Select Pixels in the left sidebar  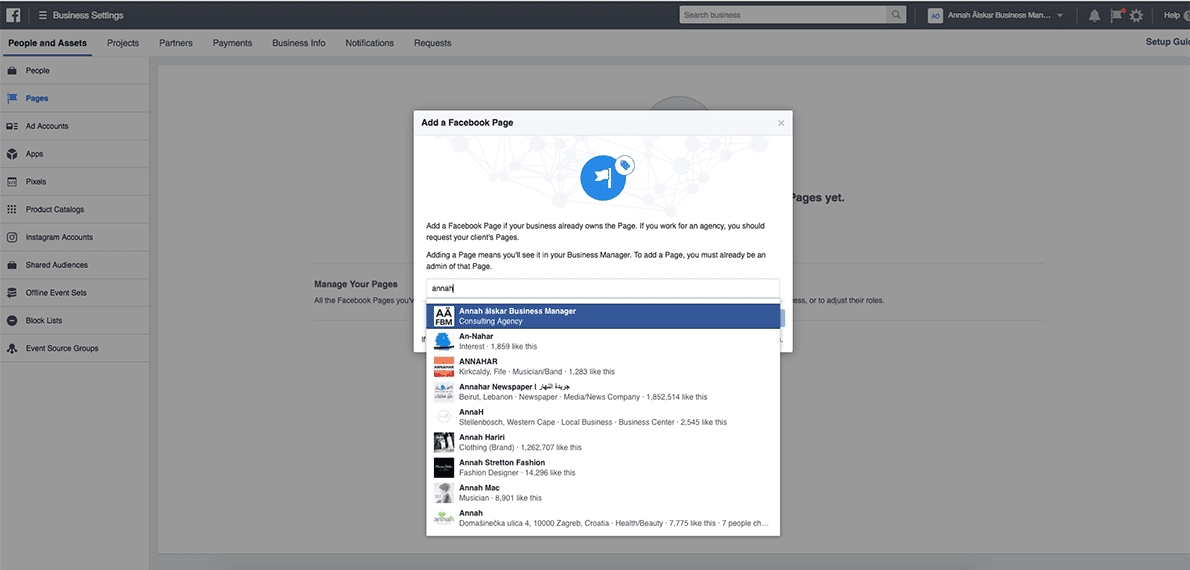pyautogui.click(x=36, y=182)
